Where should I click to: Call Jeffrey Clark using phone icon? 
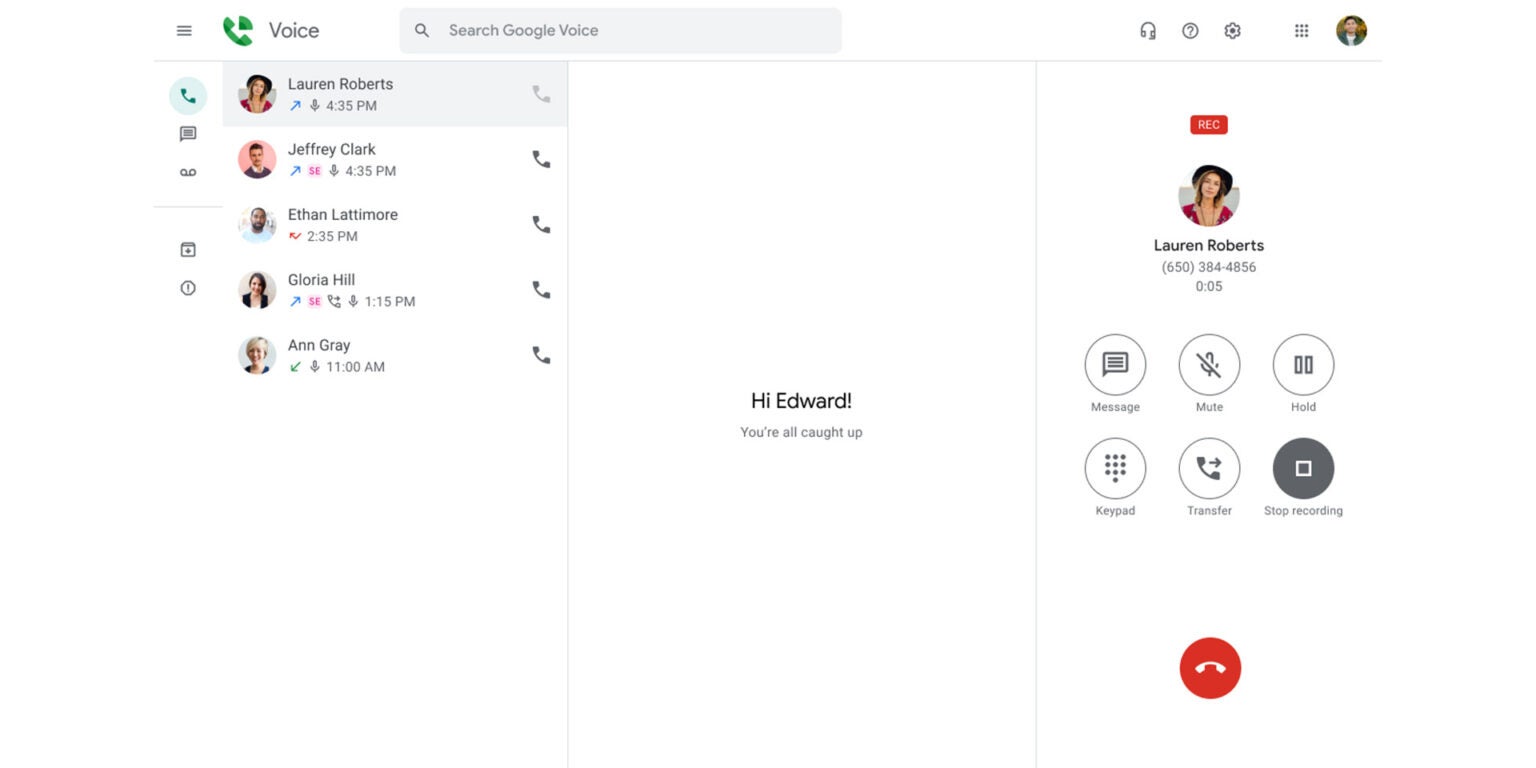[541, 159]
